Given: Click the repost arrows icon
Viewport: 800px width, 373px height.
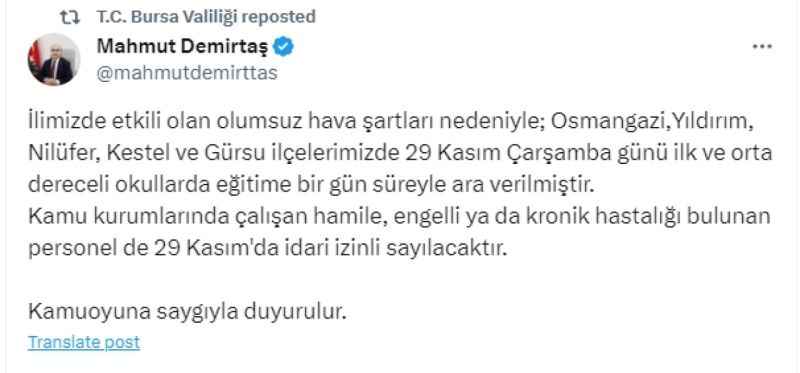Looking at the screenshot, I should [x=69, y=17].
